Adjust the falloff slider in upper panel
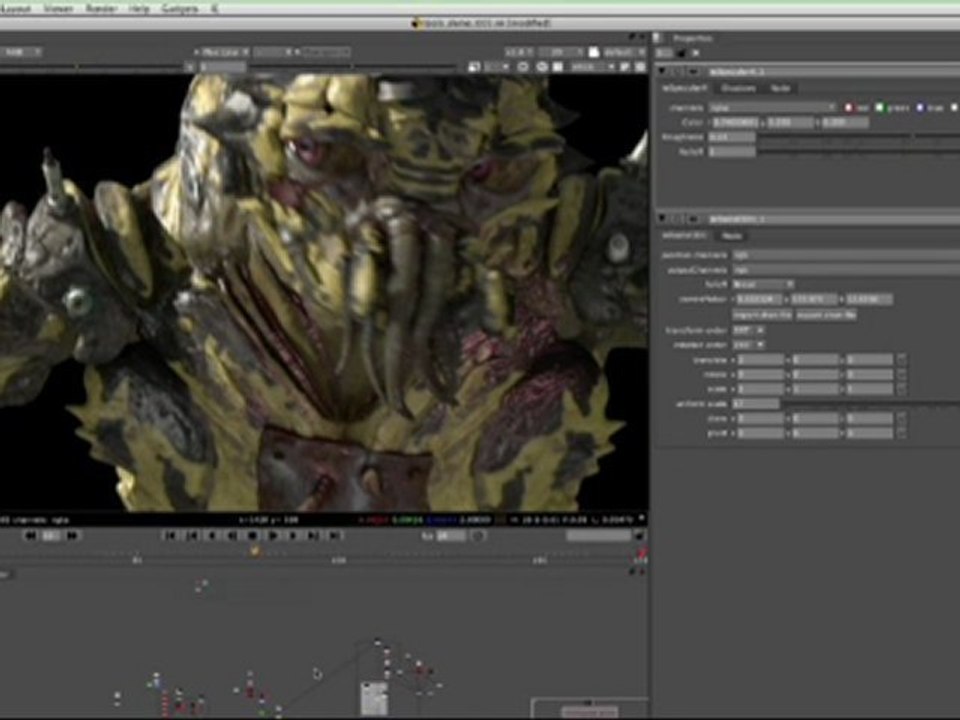 coord(859,152)
